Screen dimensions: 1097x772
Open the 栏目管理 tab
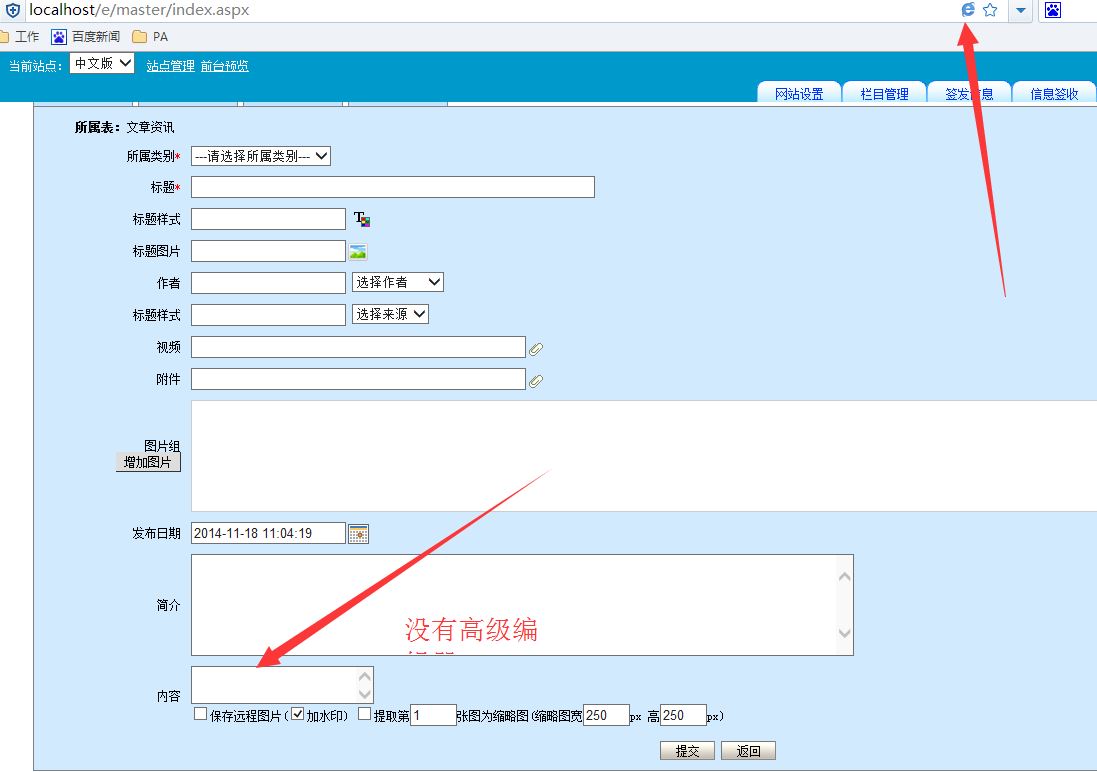tap(884, 94)
